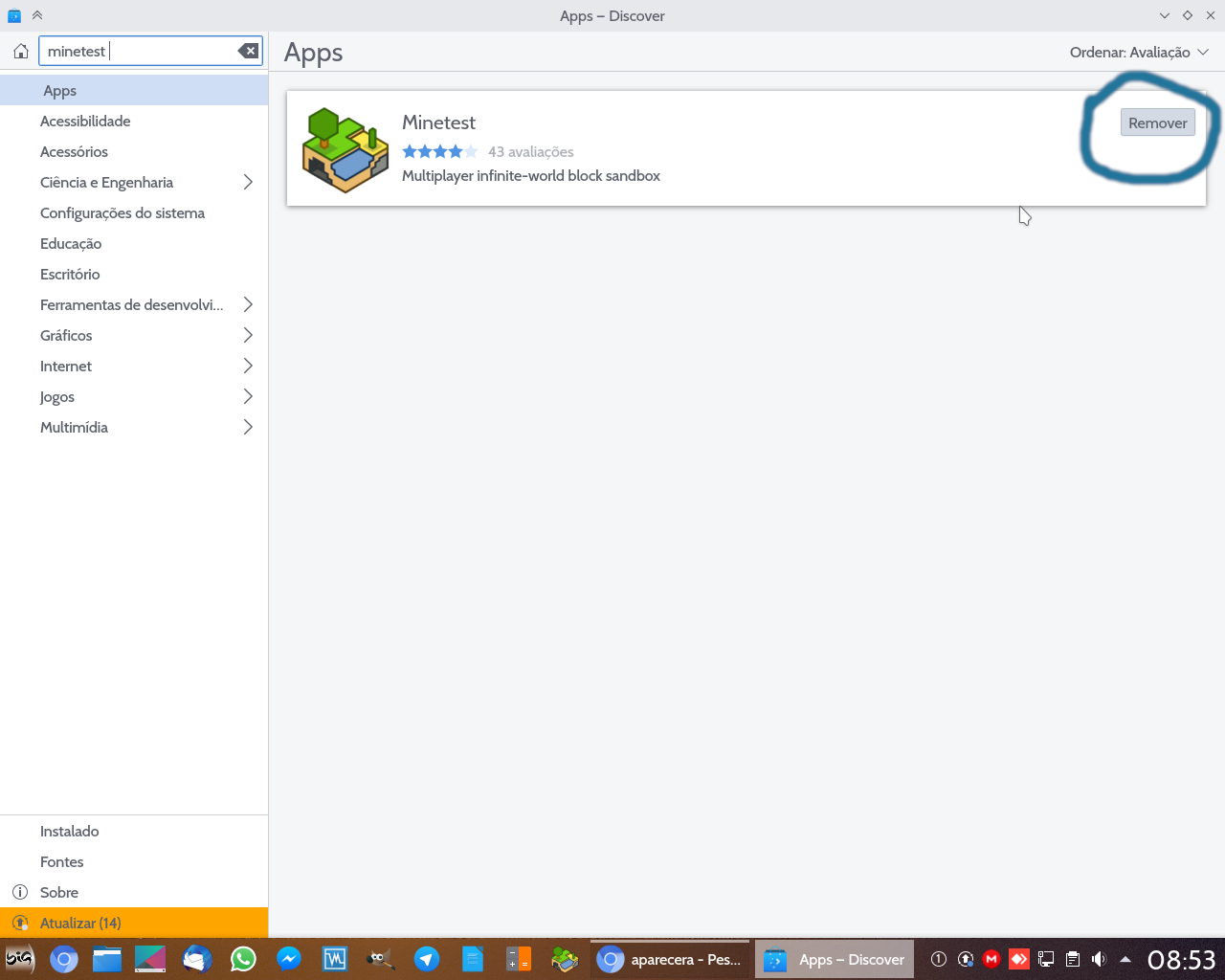This screenshot has height=980, width=1225.
Task: Open the red AnyDesk tray icon
Action: click(x=1019, y=959)
